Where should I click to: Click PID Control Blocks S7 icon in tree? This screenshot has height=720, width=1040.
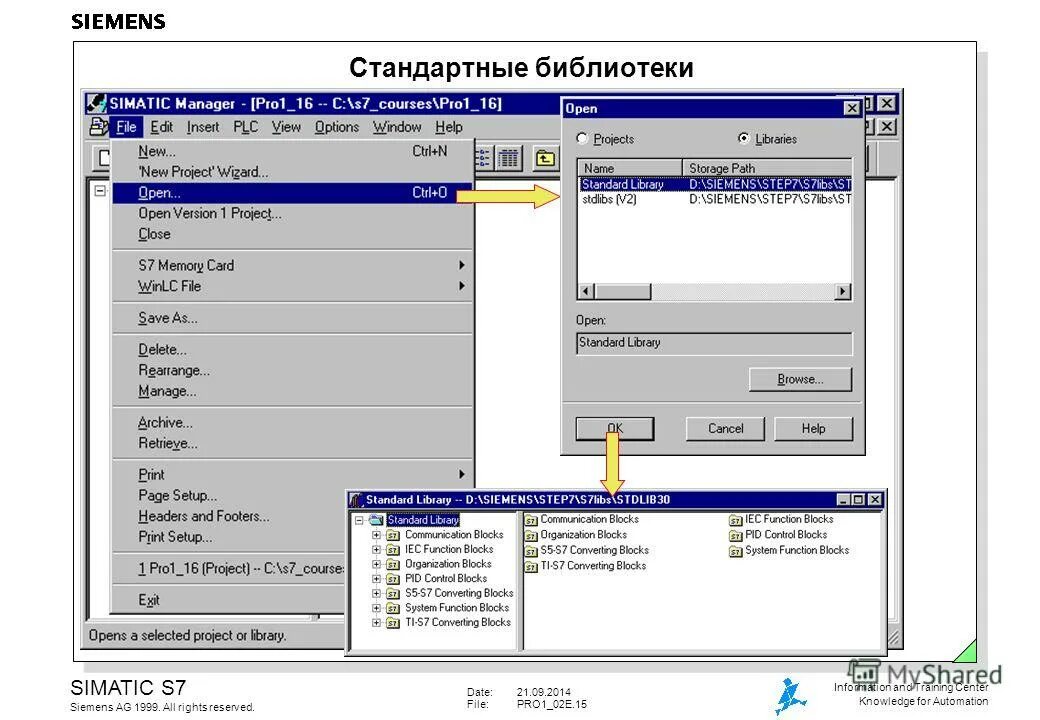coord(393,578)
